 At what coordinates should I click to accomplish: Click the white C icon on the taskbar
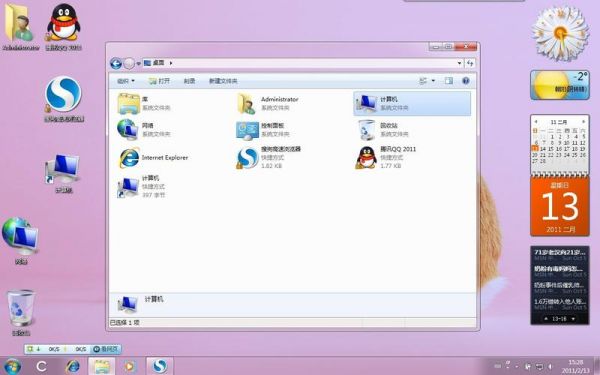[x=41, y=367]
